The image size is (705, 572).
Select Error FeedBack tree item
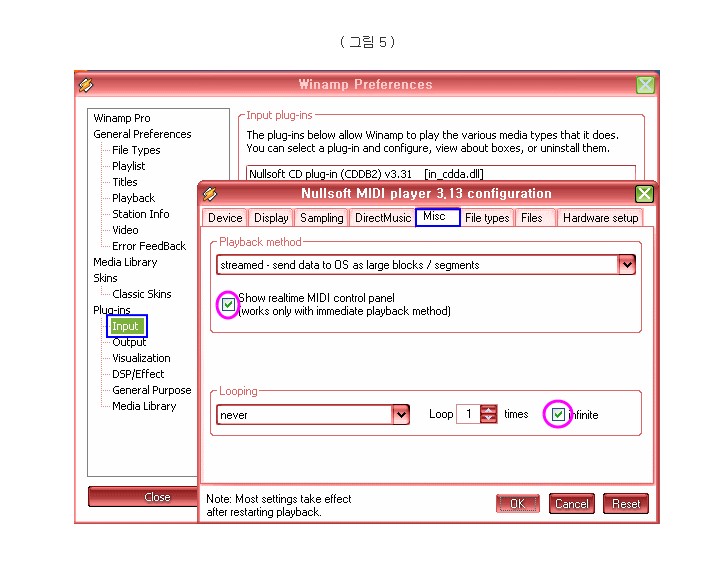tap(149, 246)
